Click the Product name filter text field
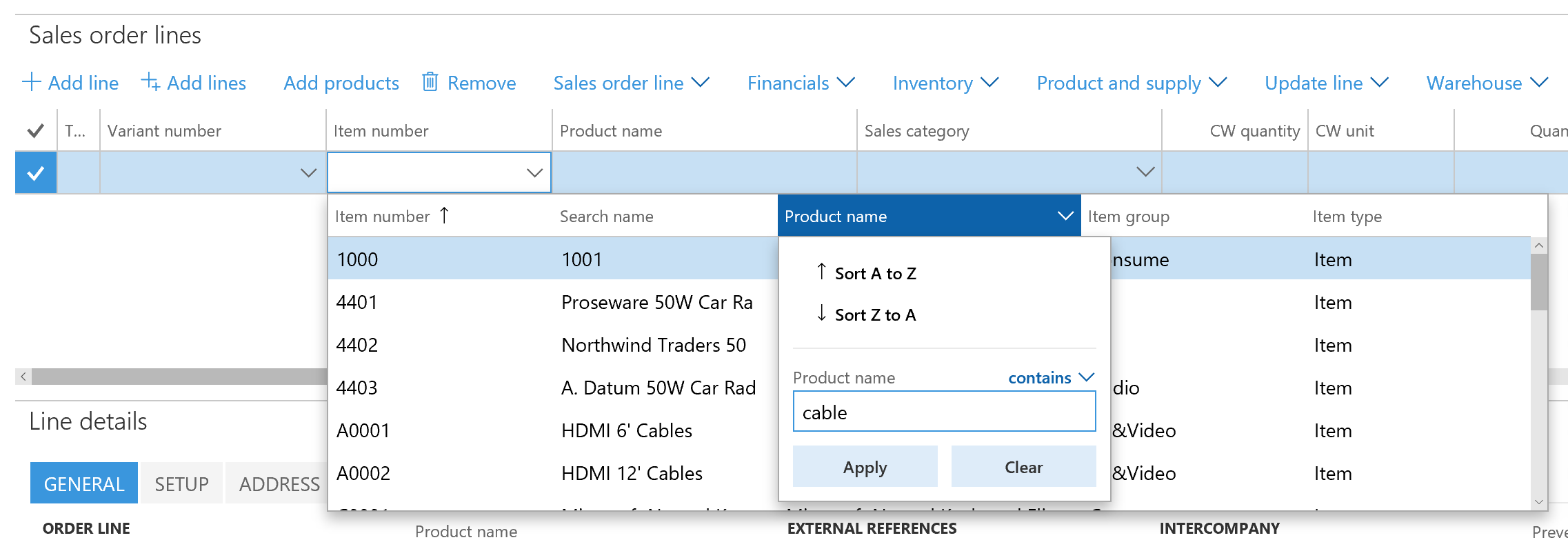 coord(944,412)
